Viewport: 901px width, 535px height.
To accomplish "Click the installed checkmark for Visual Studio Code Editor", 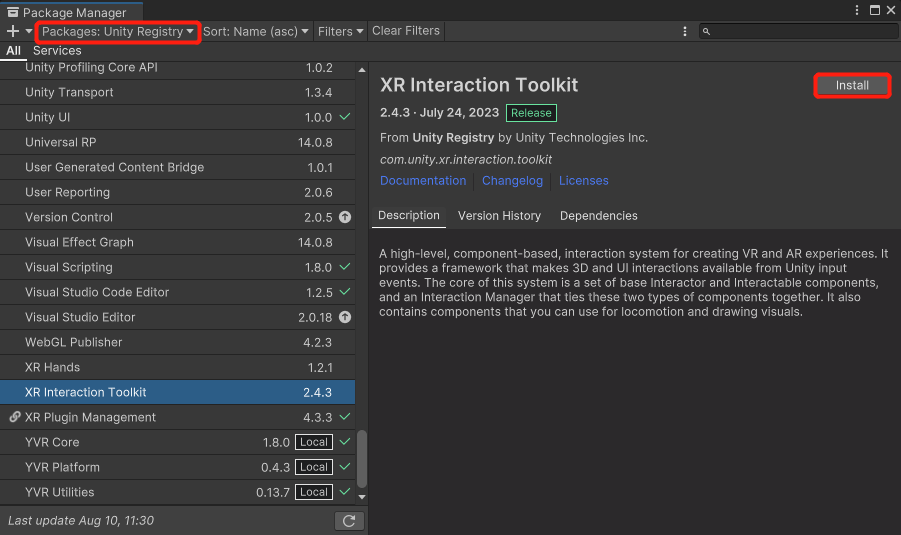I will [x=345, y=292].
